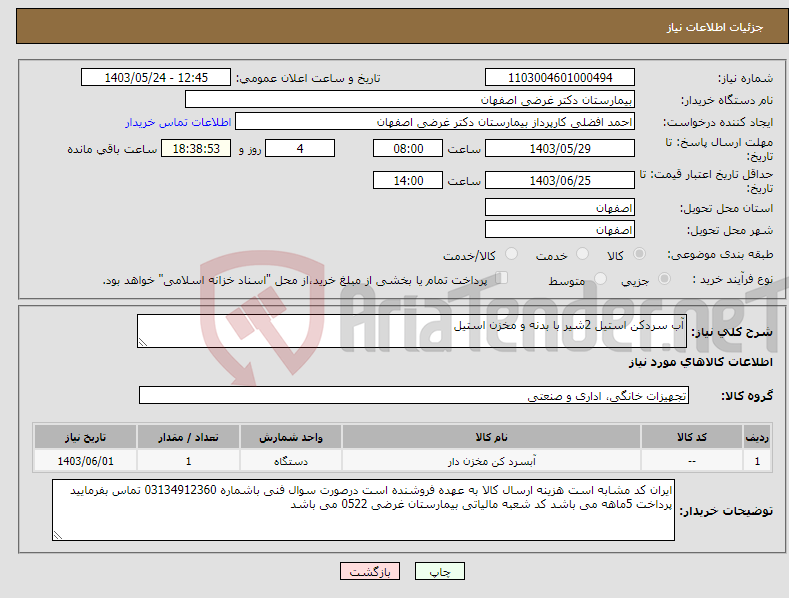This screenshot has width=789, height=598.
Task: Toggle the Islamic treasury payment checkbox
Action: (502, 278)
